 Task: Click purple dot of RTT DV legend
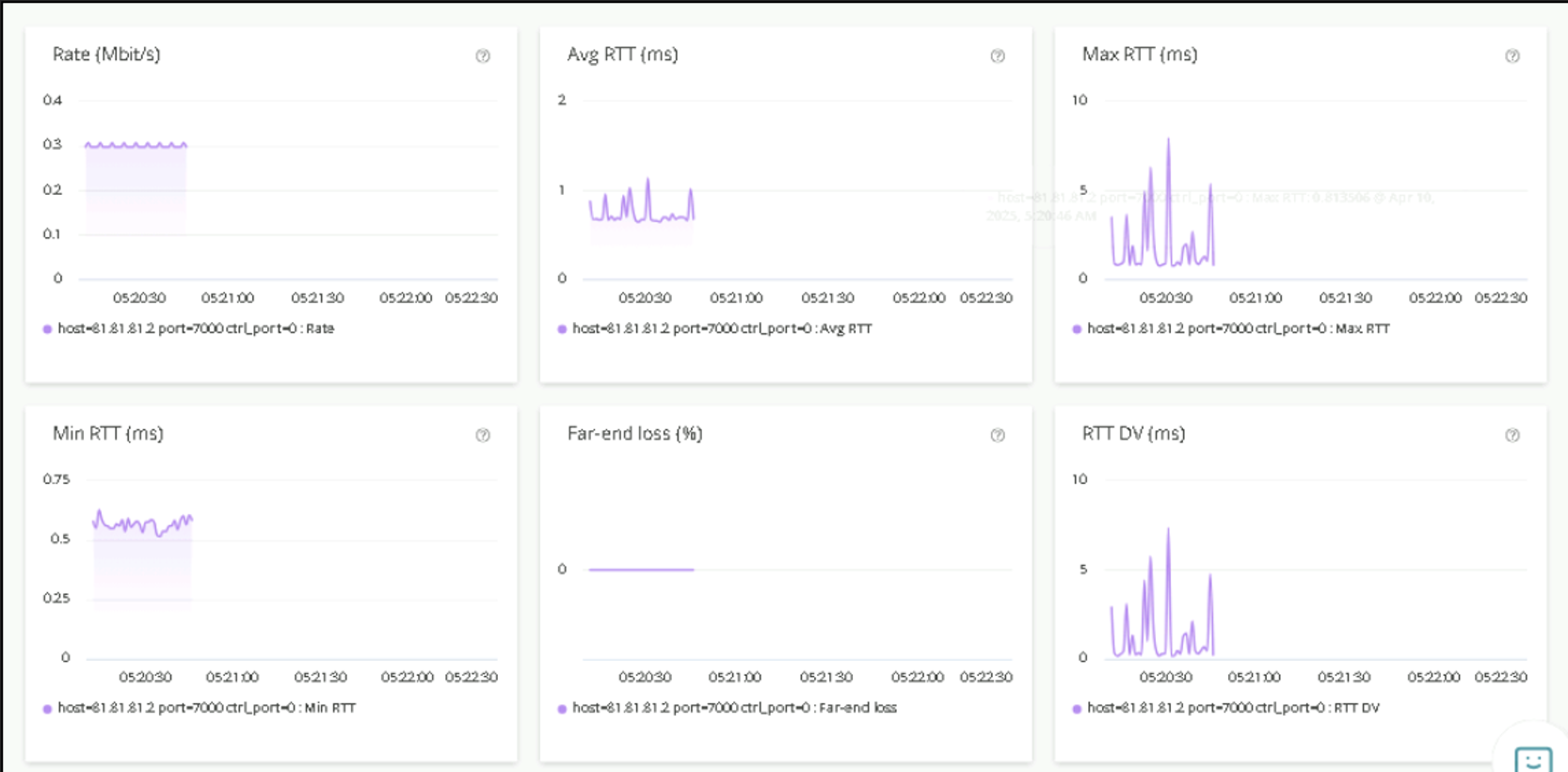click(1077, 709)
